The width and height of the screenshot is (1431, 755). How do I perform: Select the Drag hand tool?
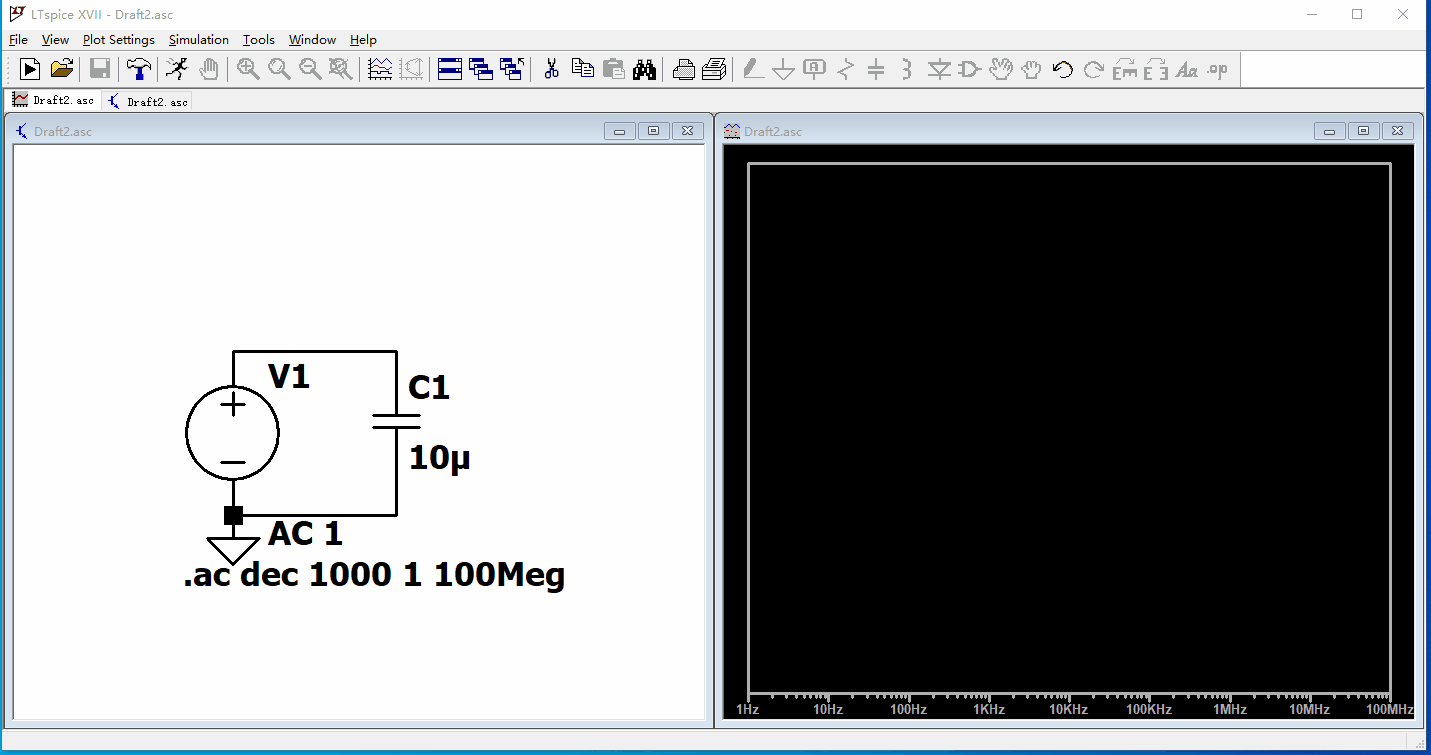[x=1031, y=69]
